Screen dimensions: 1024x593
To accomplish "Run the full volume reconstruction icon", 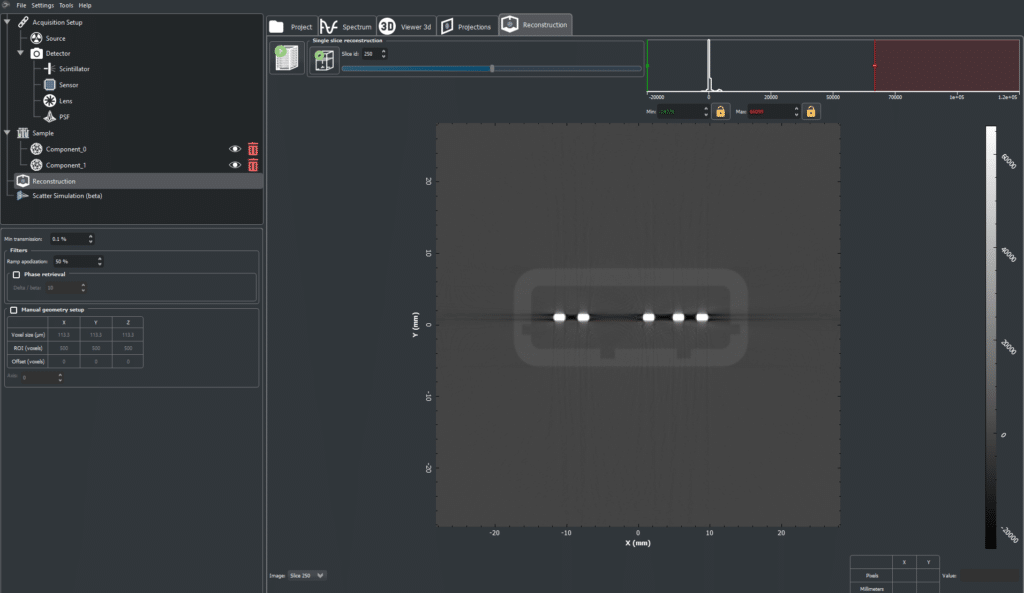I will click(287, 58).
